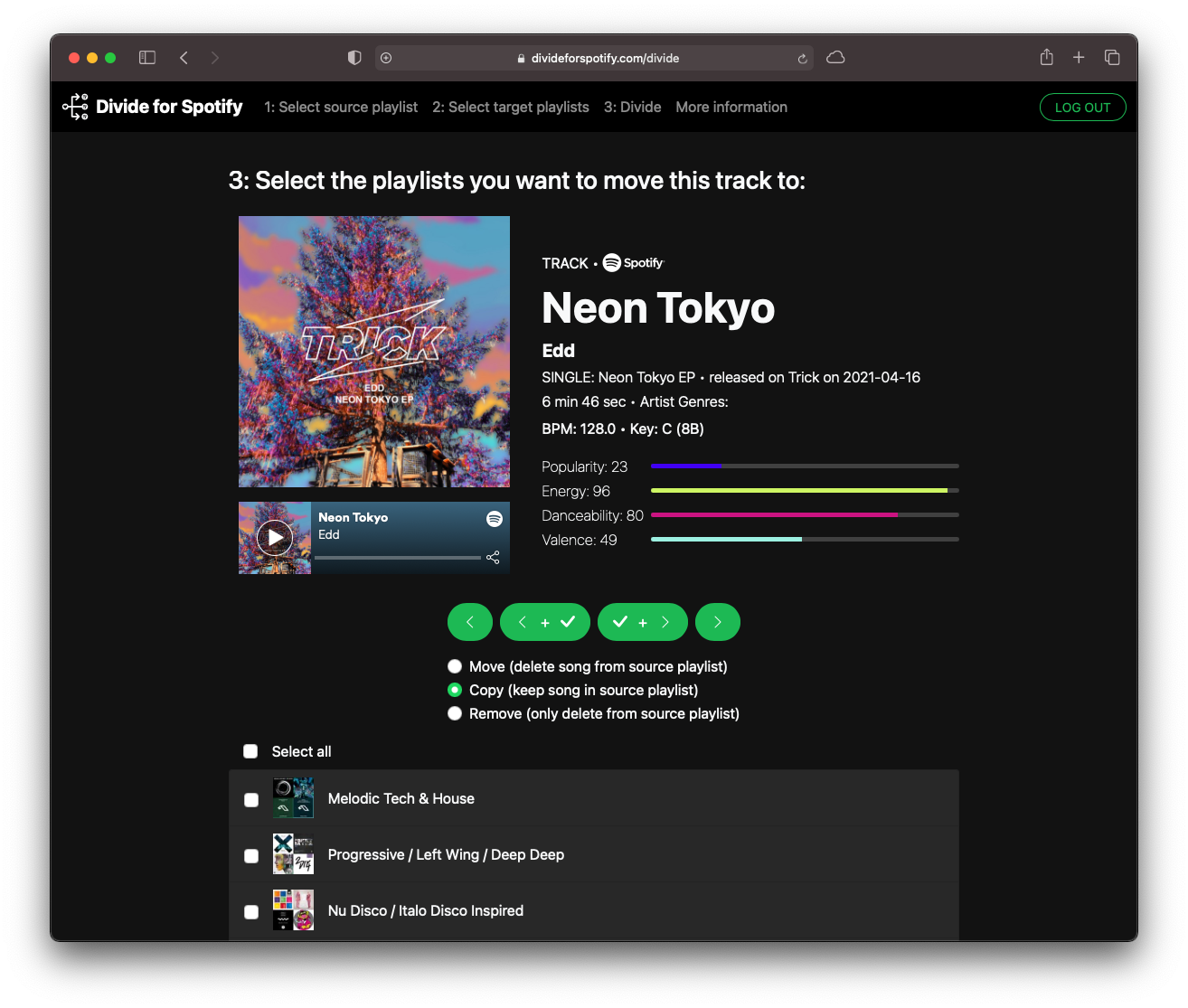
Task: Click the Divide for Spotify logo icon
Action: pyautogui.click(x=75, y=107)
